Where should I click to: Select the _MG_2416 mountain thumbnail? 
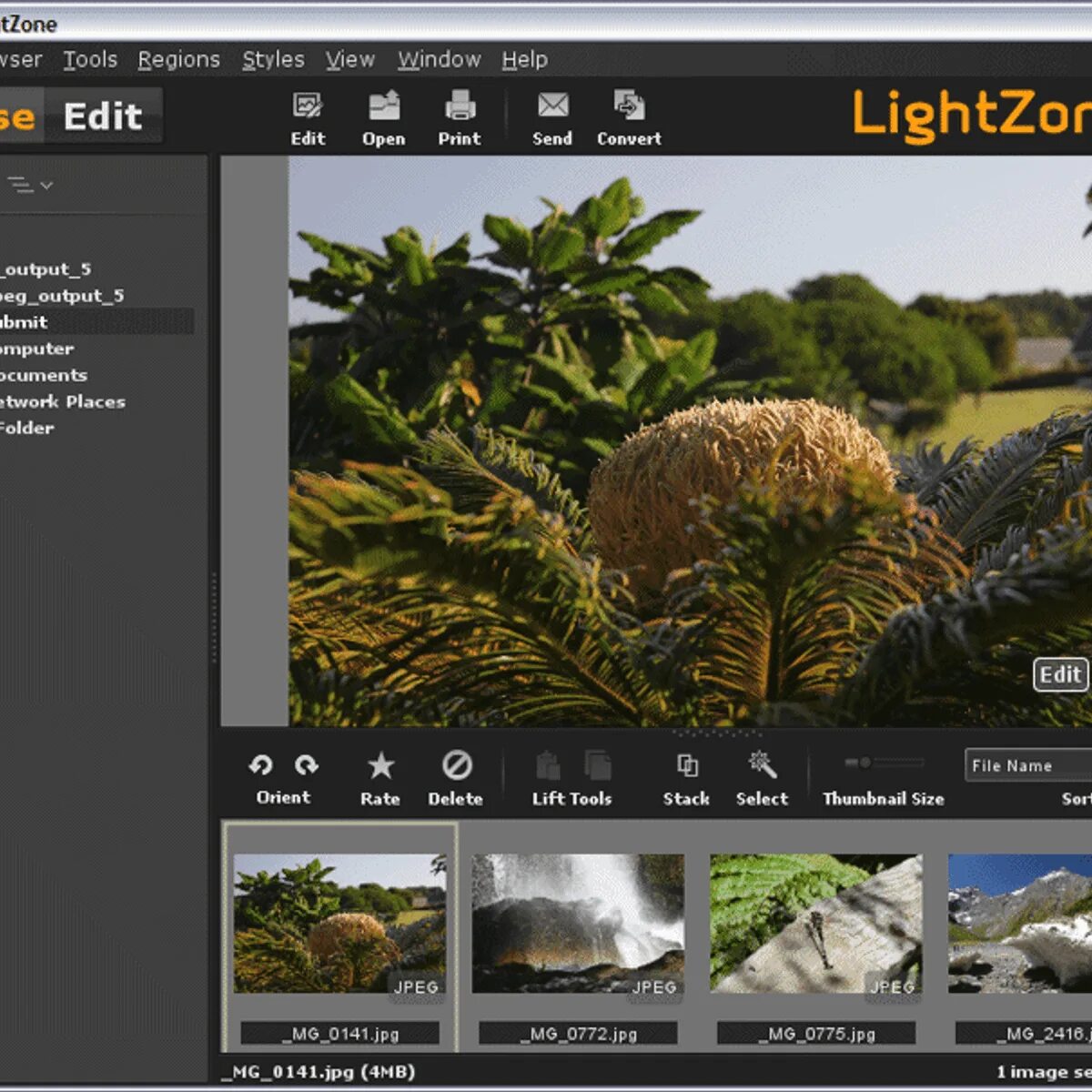click(1020, 923)
